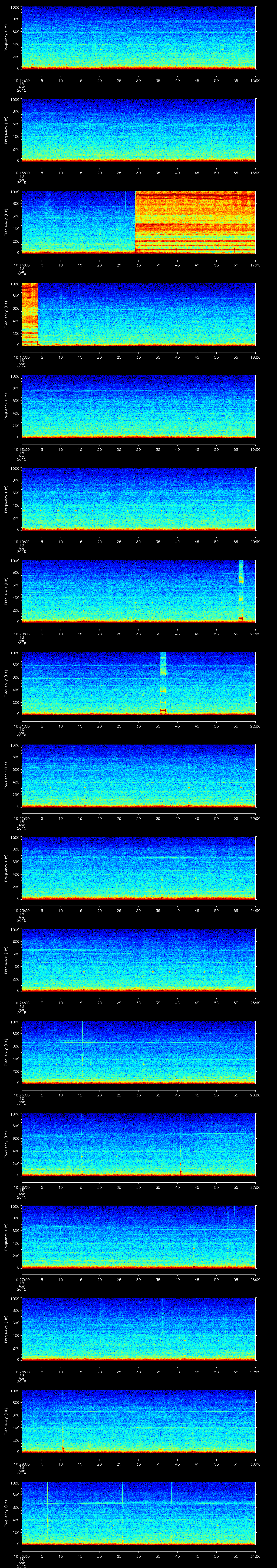277x1568 pixels.
Task: Click the 10:23:00 start time label
Action: click(21, 910)
